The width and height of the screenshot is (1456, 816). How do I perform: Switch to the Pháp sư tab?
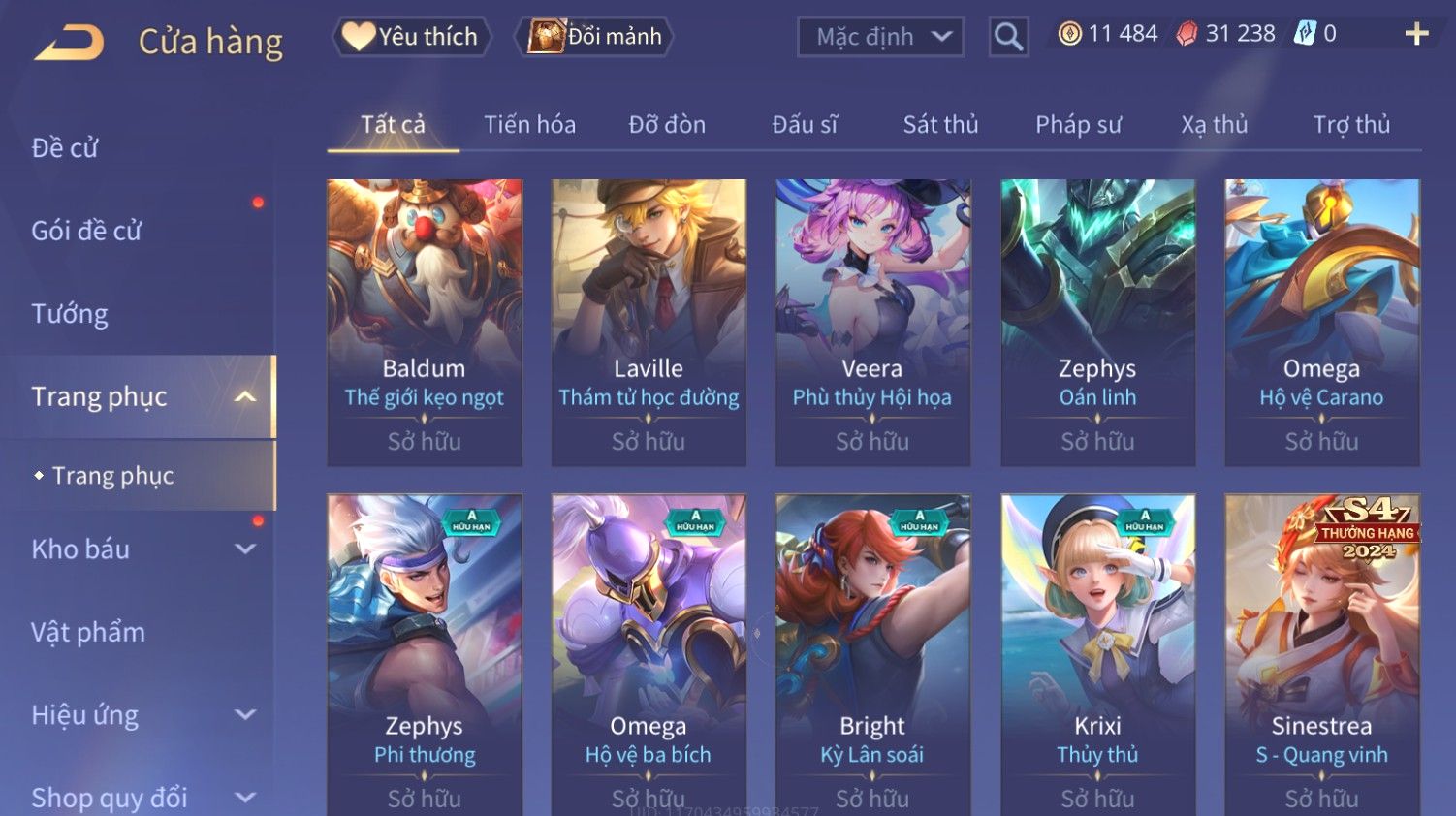[x=1078, y=125]
